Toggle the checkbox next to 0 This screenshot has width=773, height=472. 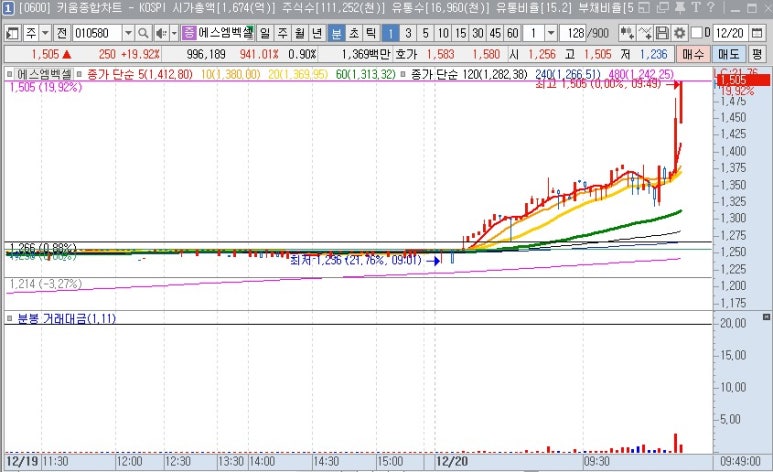click(696, 33)
